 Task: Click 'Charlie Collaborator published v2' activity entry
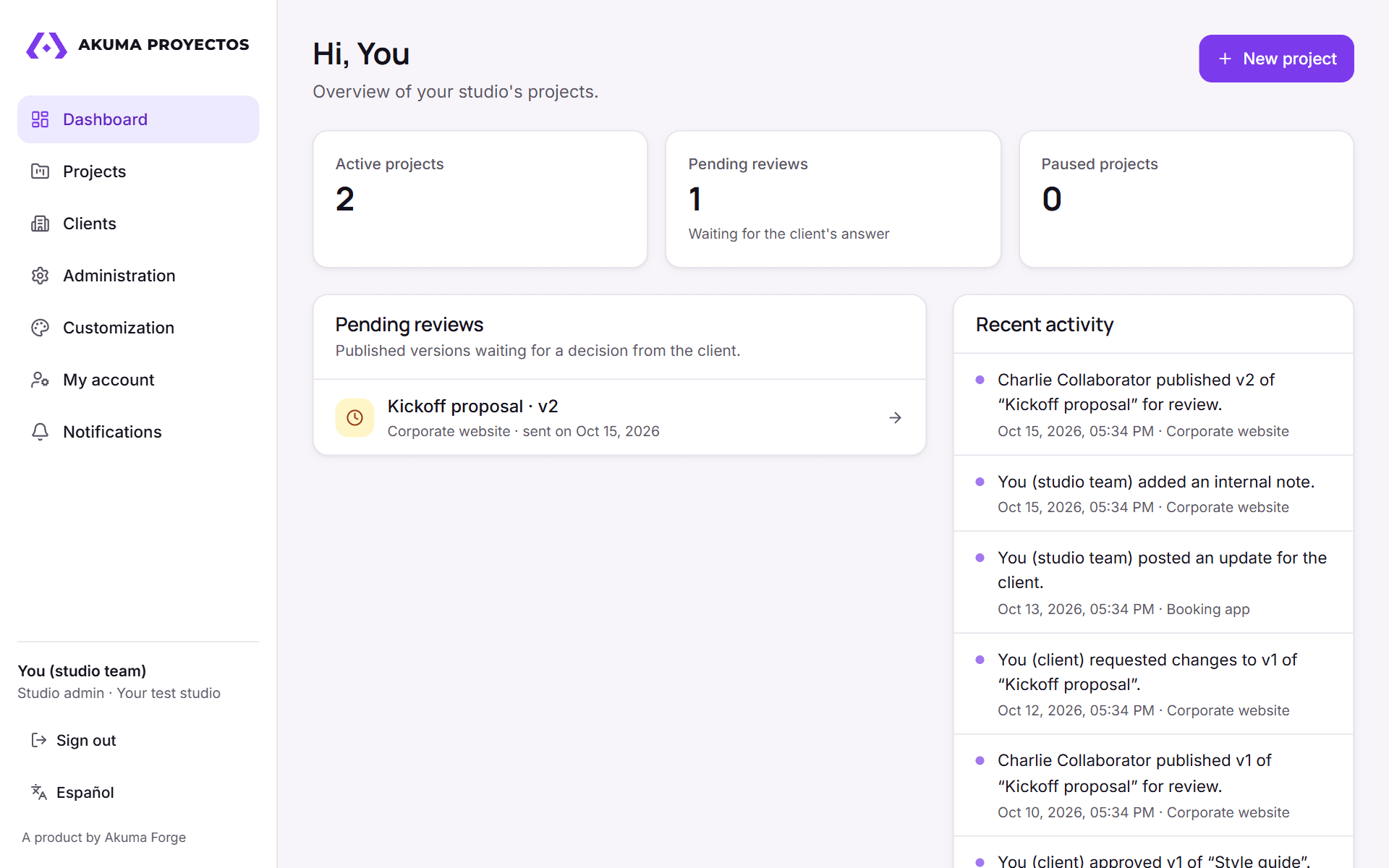click(1153, 404)
